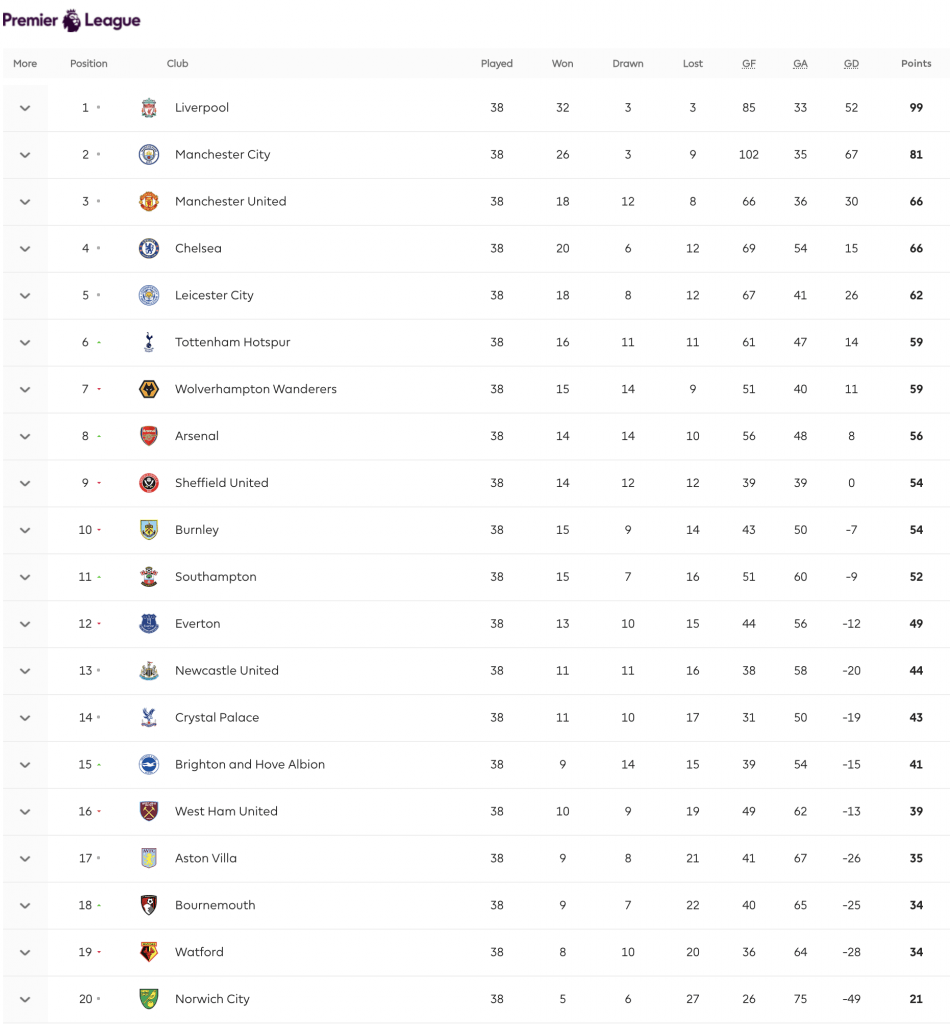Expand the Sheffield United row chevron
Viewport: 950px width, 1024px height.
(25, 483)
